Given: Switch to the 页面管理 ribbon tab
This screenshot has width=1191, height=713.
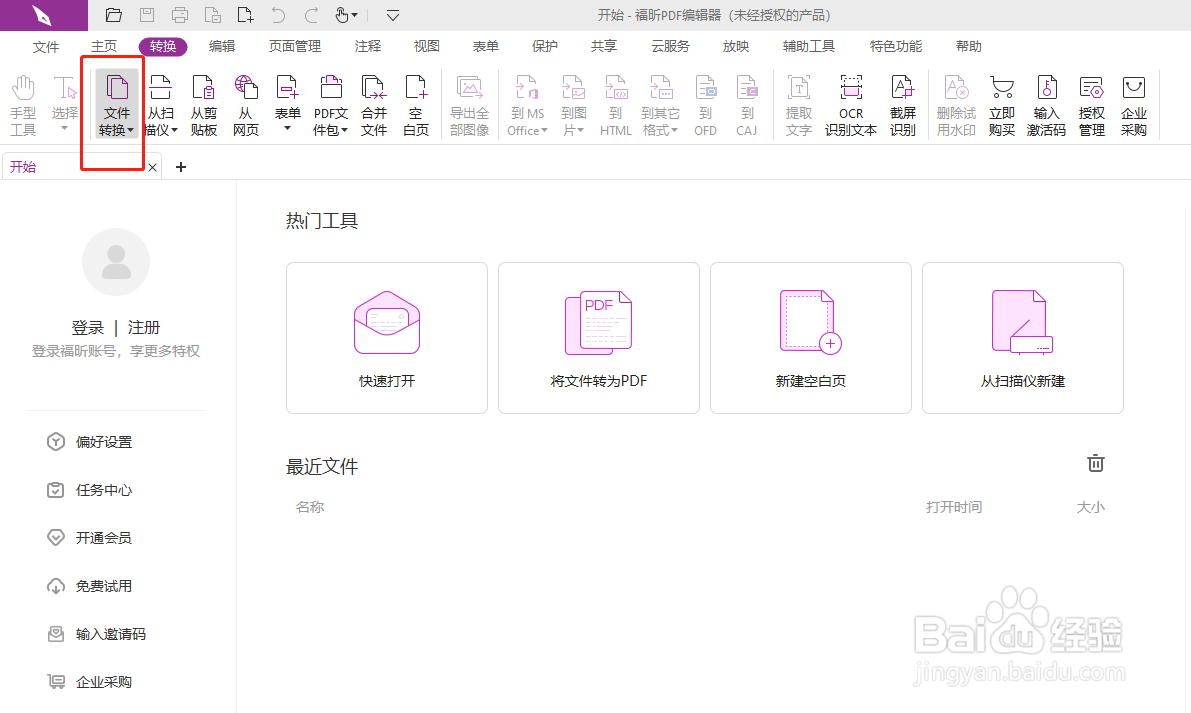Looking at the screenshot, I should pyautogui.click(x=294, y=46).
